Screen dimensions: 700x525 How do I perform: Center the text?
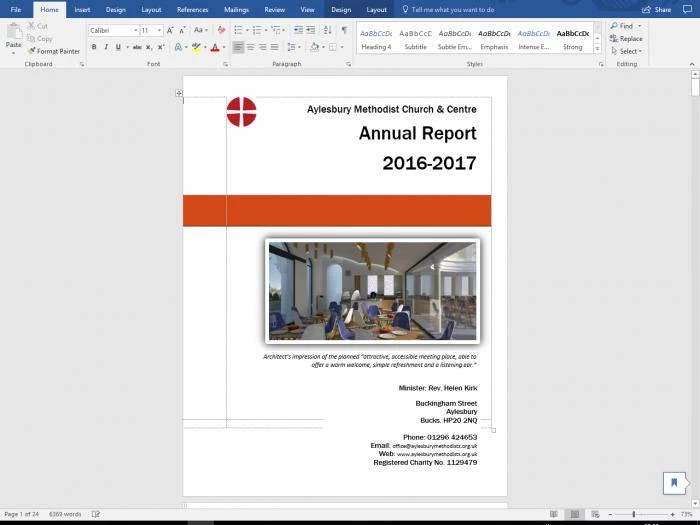[x=250, y=47]
